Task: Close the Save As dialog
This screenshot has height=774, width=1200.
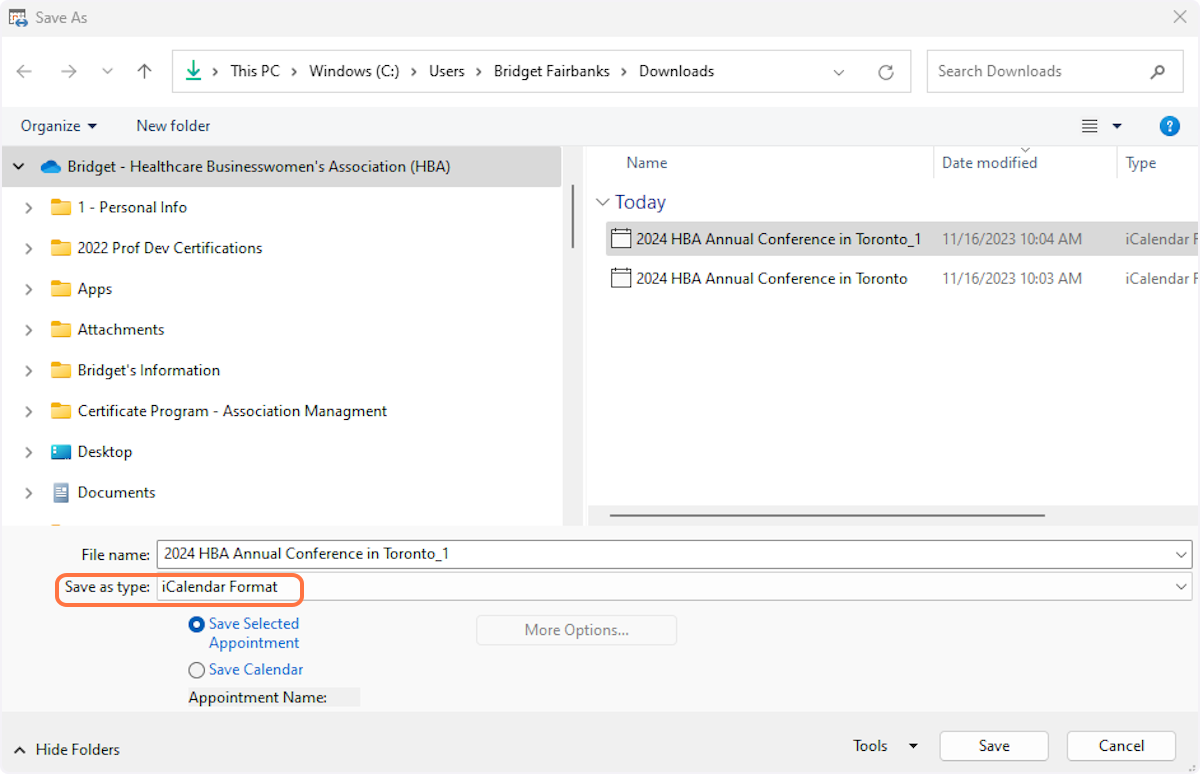Action: pyautogui.click(x=1179, y=17)
